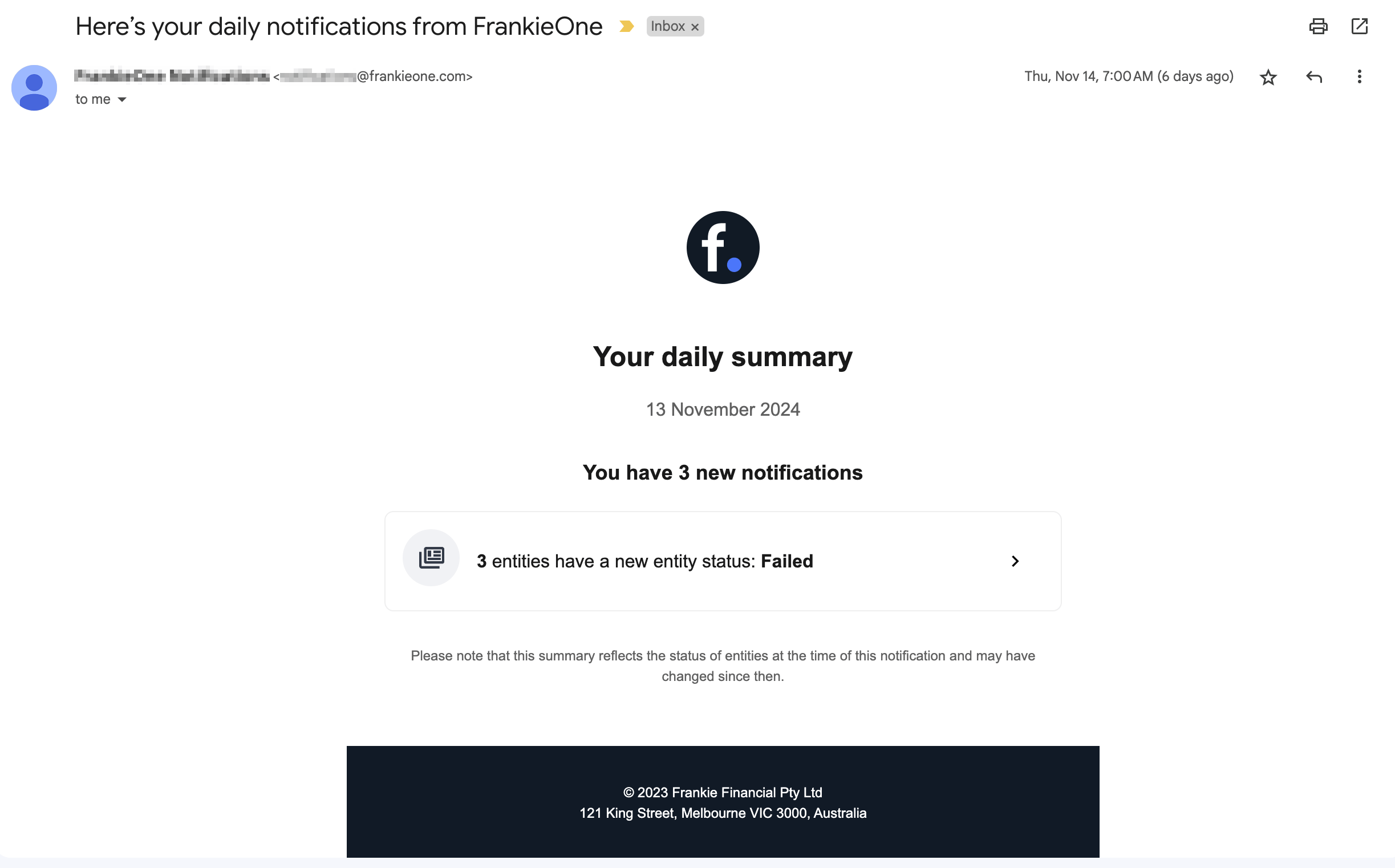Click the '121 King Street, Melbourne' footer address
The image size is (1395, 868).
pos(722,813)
